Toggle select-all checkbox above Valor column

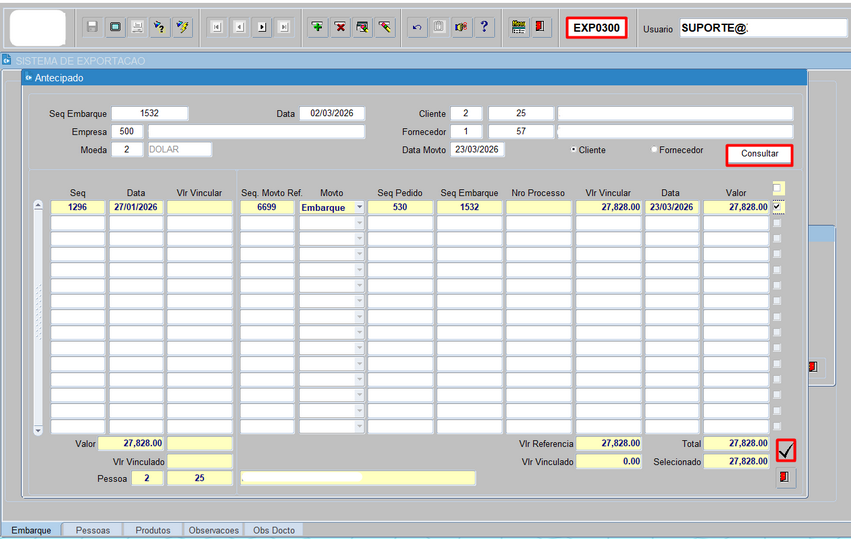778,188
